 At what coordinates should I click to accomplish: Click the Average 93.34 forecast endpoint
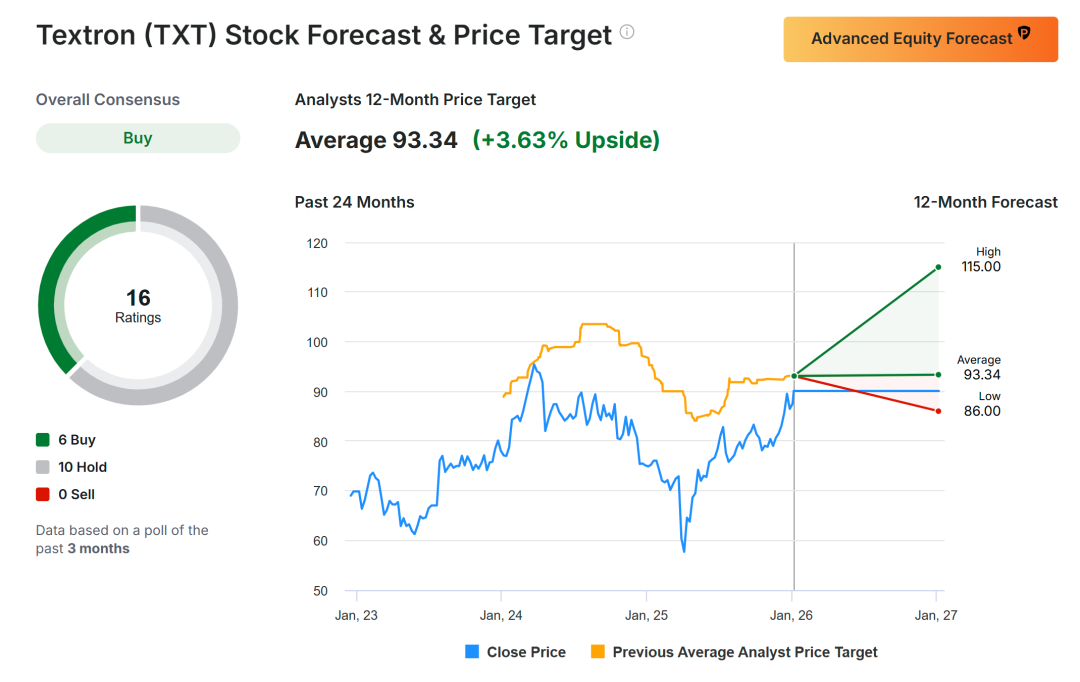click(x=938, y=375)
